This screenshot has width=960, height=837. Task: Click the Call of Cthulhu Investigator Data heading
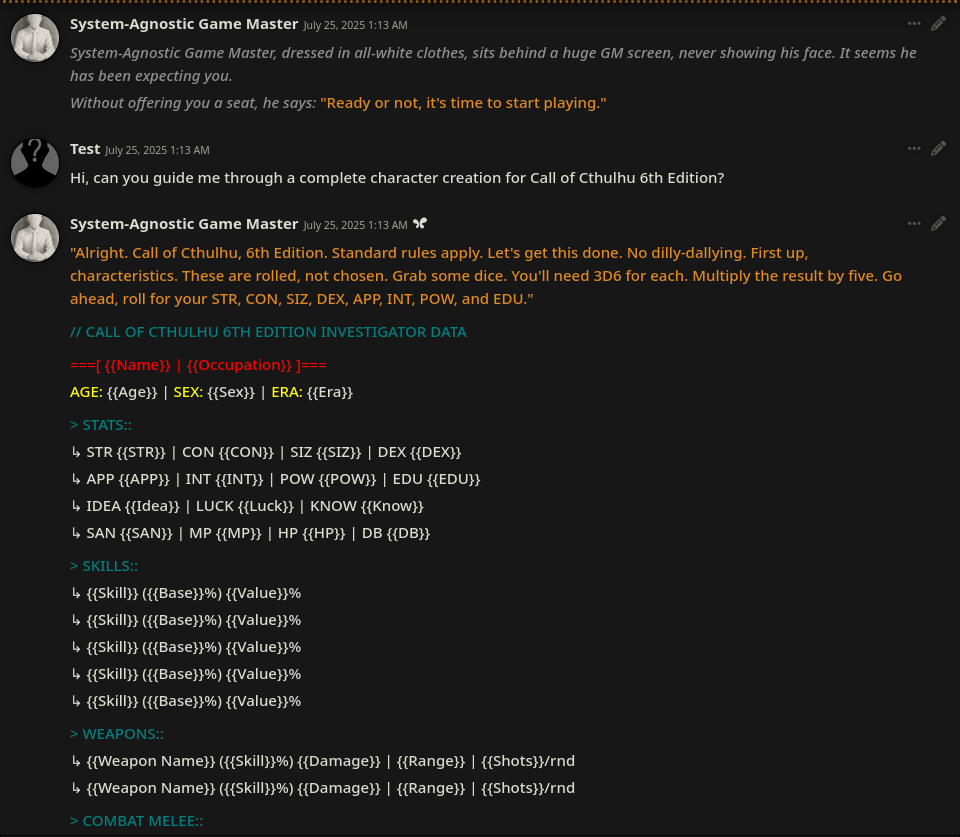[x=268, y=332]
